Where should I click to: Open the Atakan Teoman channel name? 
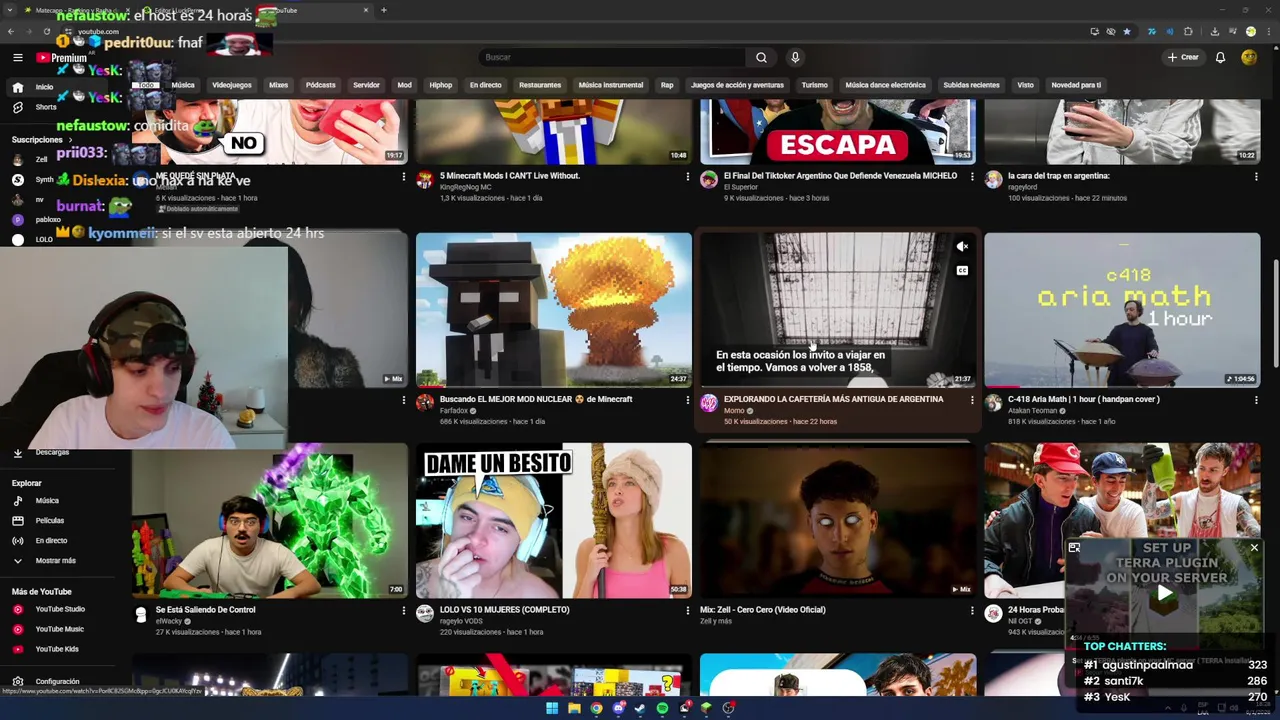1034,411
